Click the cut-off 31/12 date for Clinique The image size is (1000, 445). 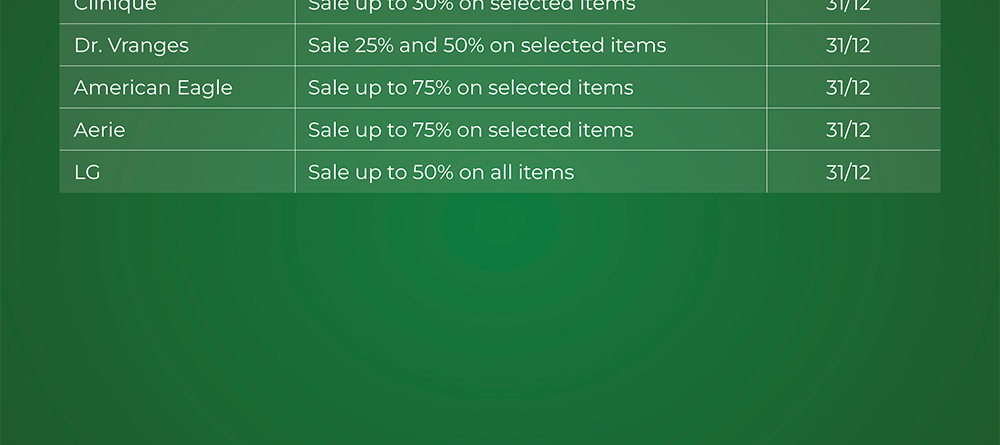(x=848, y=6)
